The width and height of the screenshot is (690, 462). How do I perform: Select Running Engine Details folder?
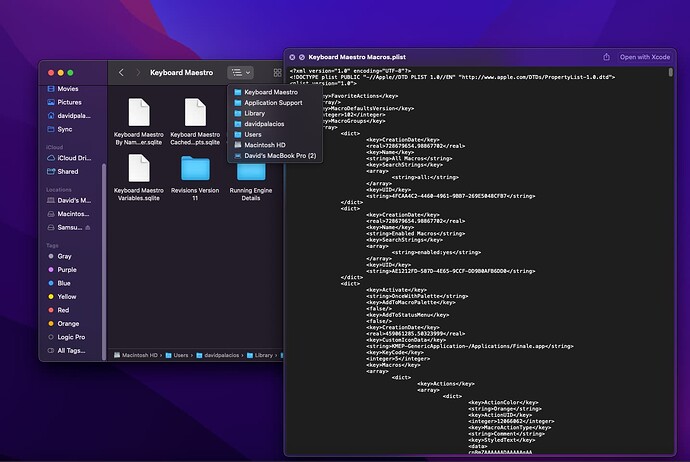tap(251, 183)
